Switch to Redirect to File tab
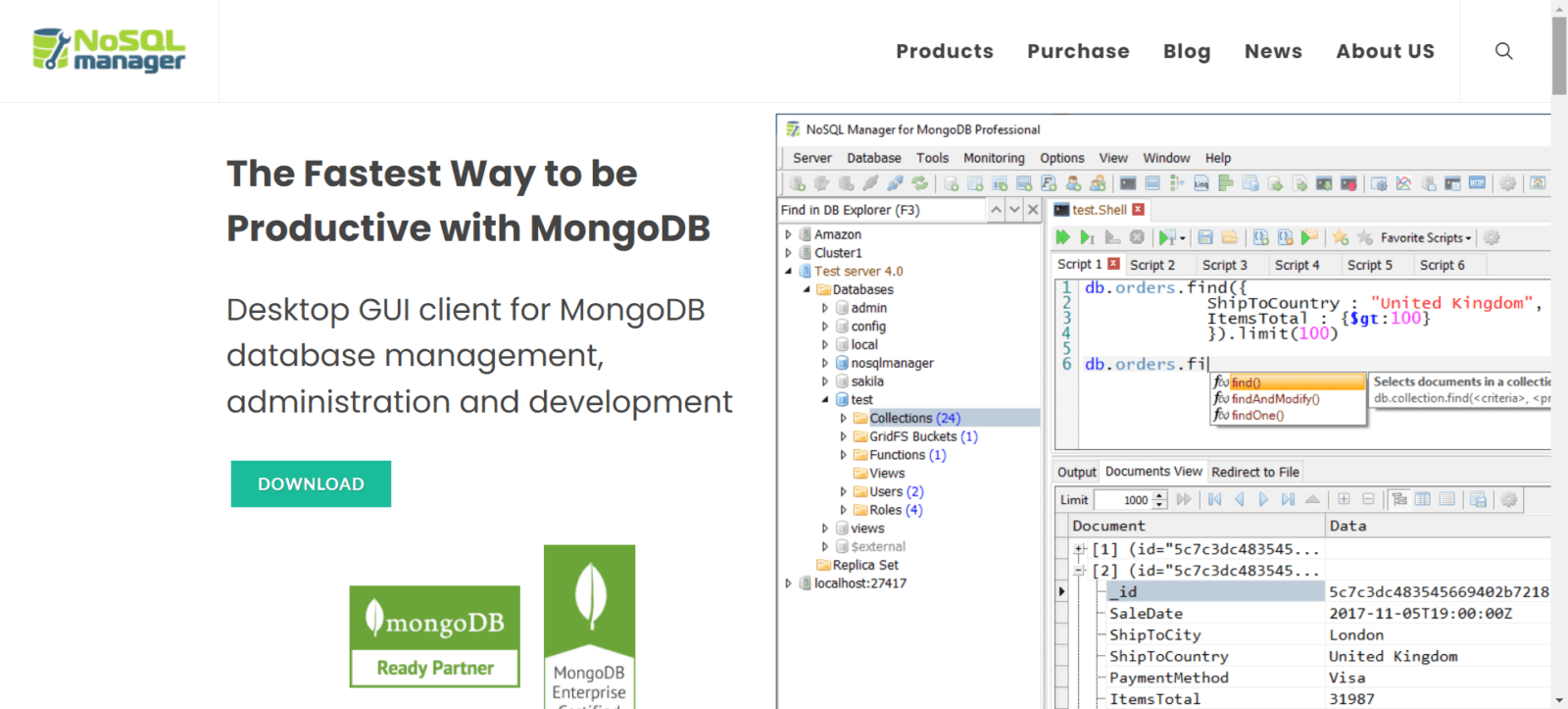Image resolution: width=1568 pixels, height=709 pixels. (x=1255, y=472)
